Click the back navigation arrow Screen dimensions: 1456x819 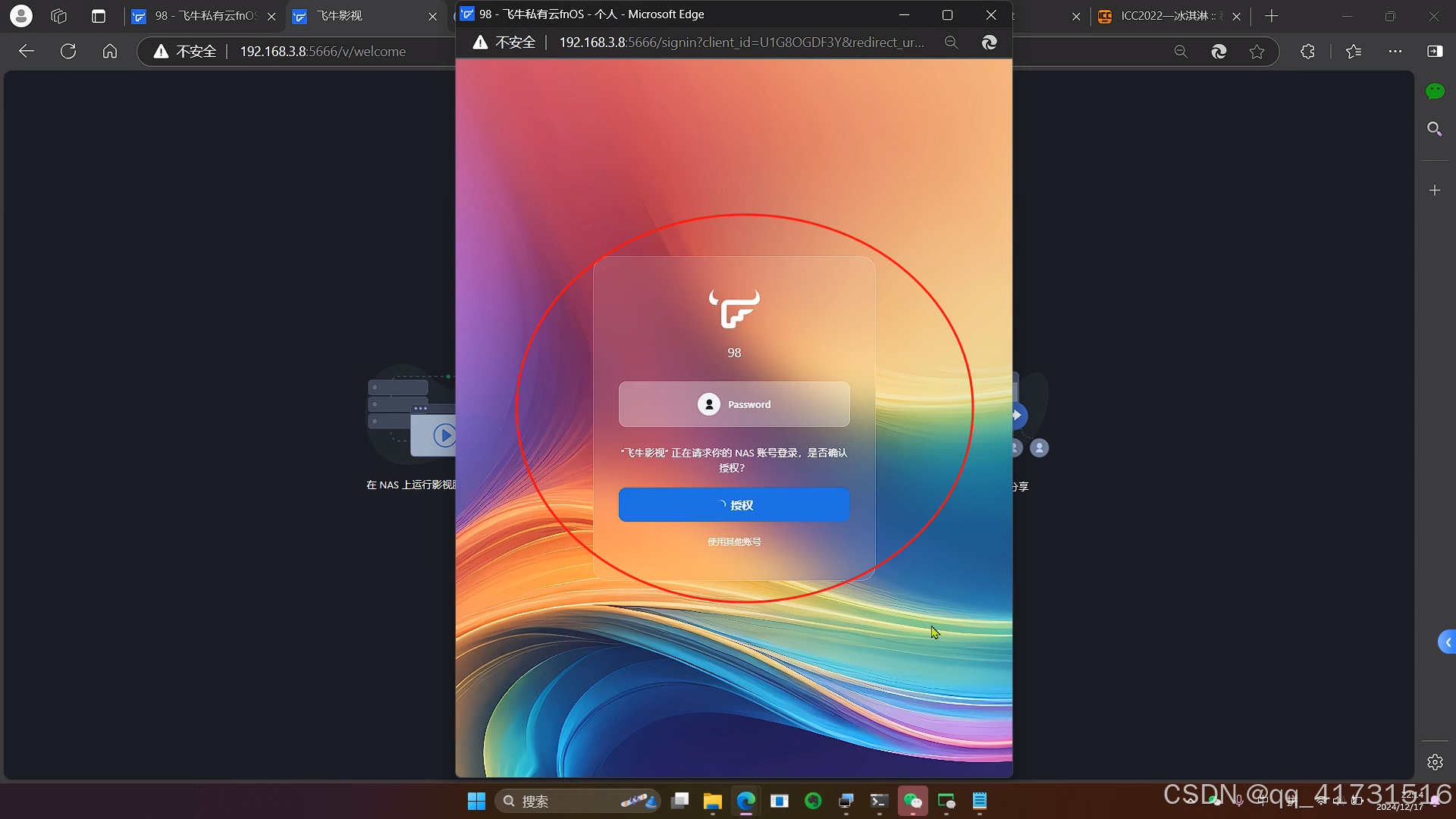[27, 52]
